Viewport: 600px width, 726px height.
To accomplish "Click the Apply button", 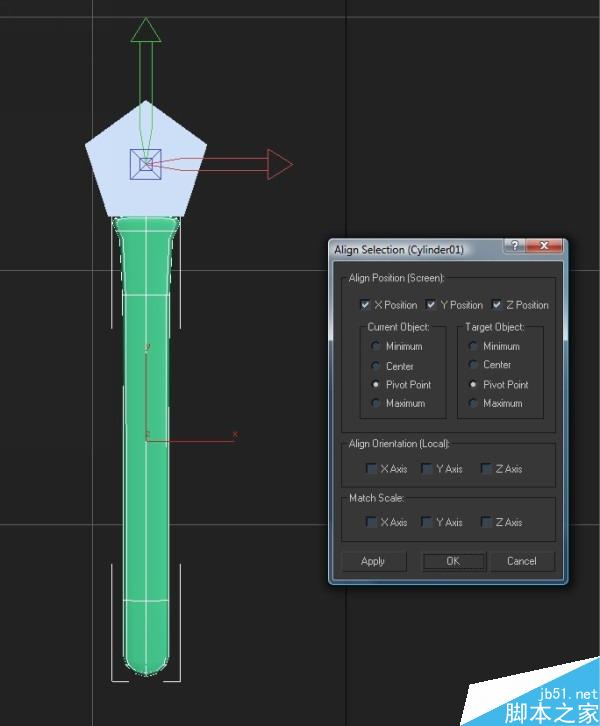I will pyautogui.click(x=373, y=561).
